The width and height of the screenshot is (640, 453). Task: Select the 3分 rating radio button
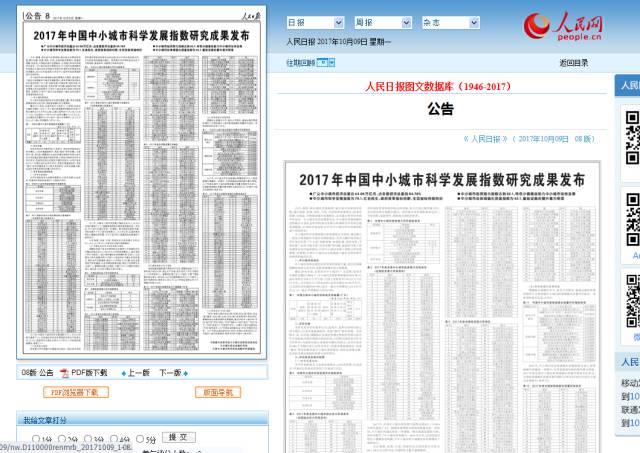(x=88, y=439)
